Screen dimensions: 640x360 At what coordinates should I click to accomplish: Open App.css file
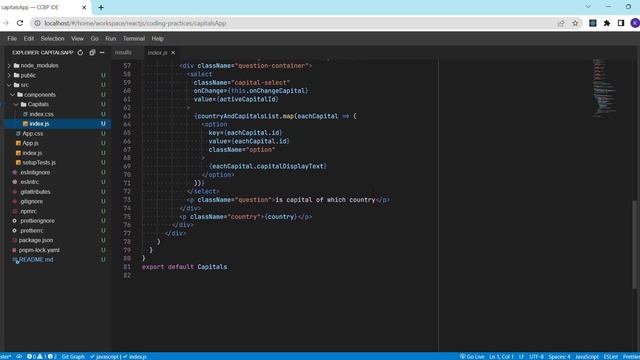33,133
